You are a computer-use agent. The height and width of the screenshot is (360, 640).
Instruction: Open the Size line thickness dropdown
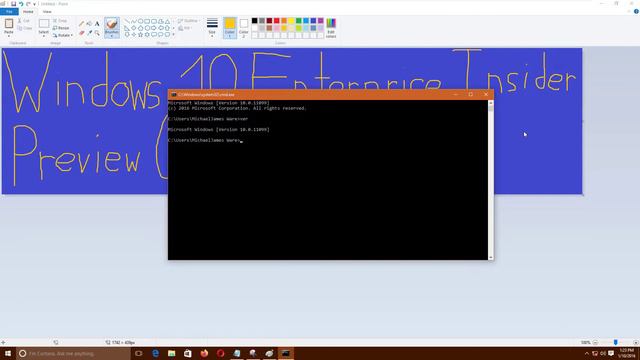(212, 28)
